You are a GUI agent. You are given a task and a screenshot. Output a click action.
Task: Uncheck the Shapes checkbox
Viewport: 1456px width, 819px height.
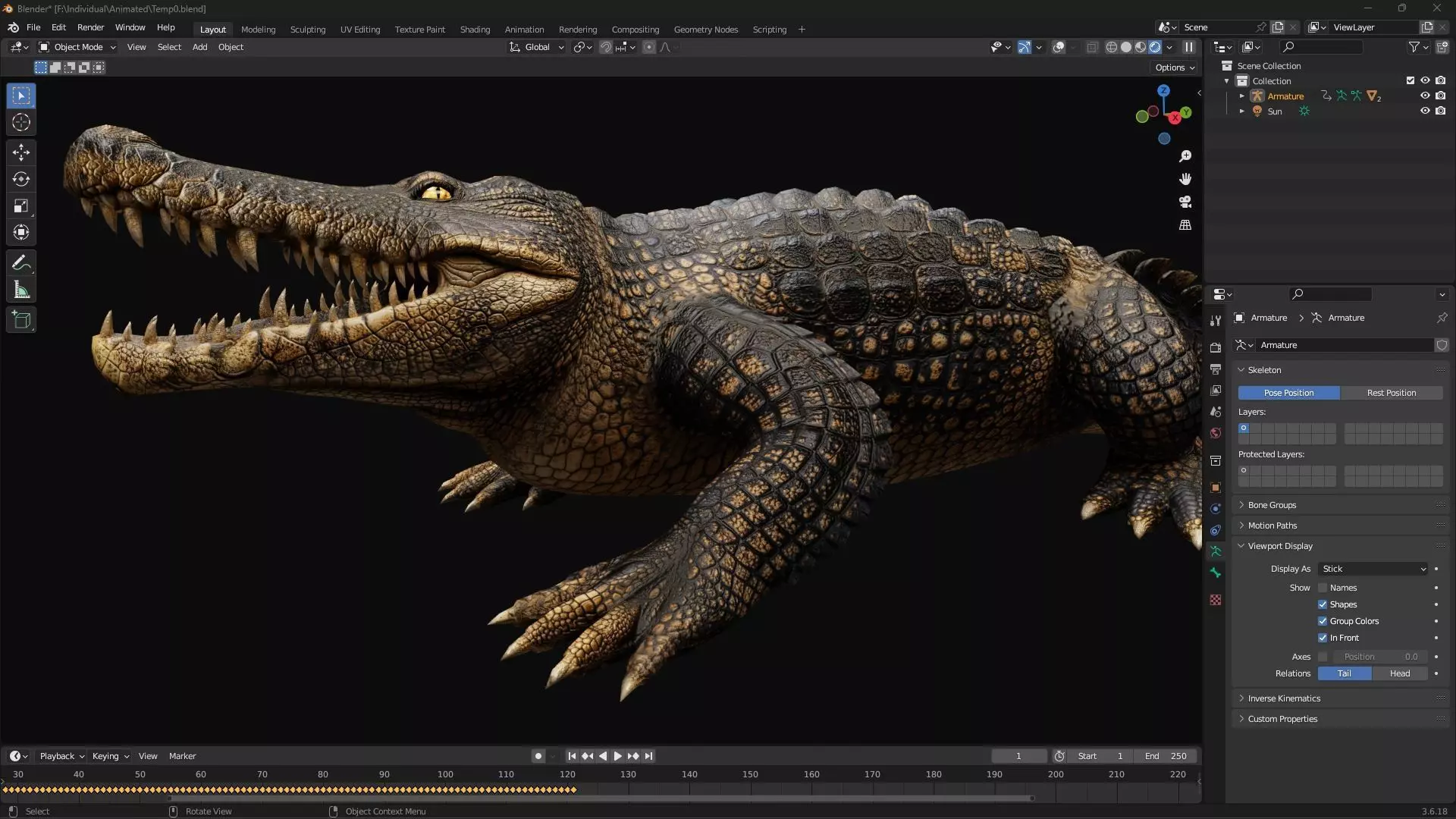(1323, 604)
